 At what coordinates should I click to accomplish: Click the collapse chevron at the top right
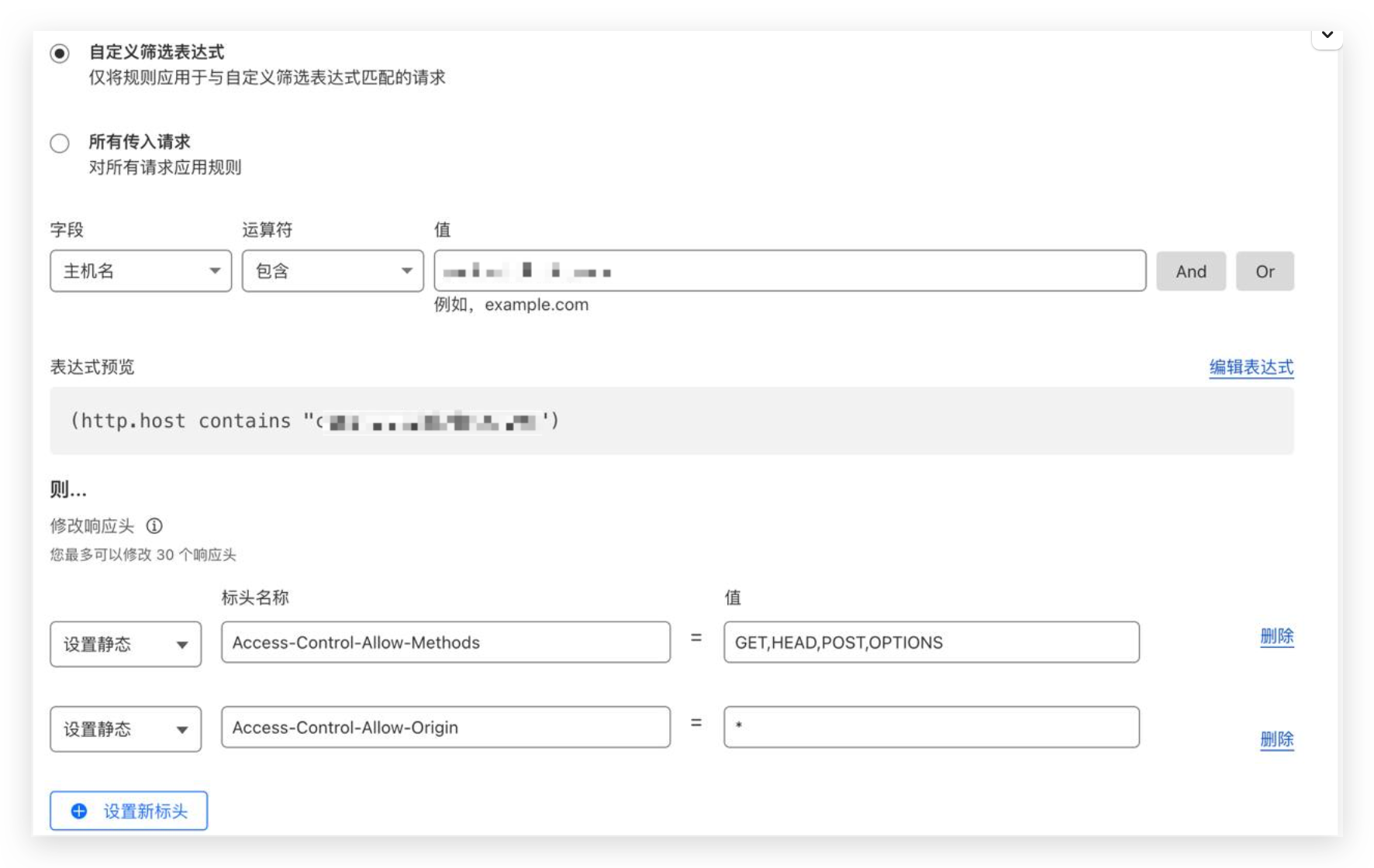click(x=1327, y=35)
